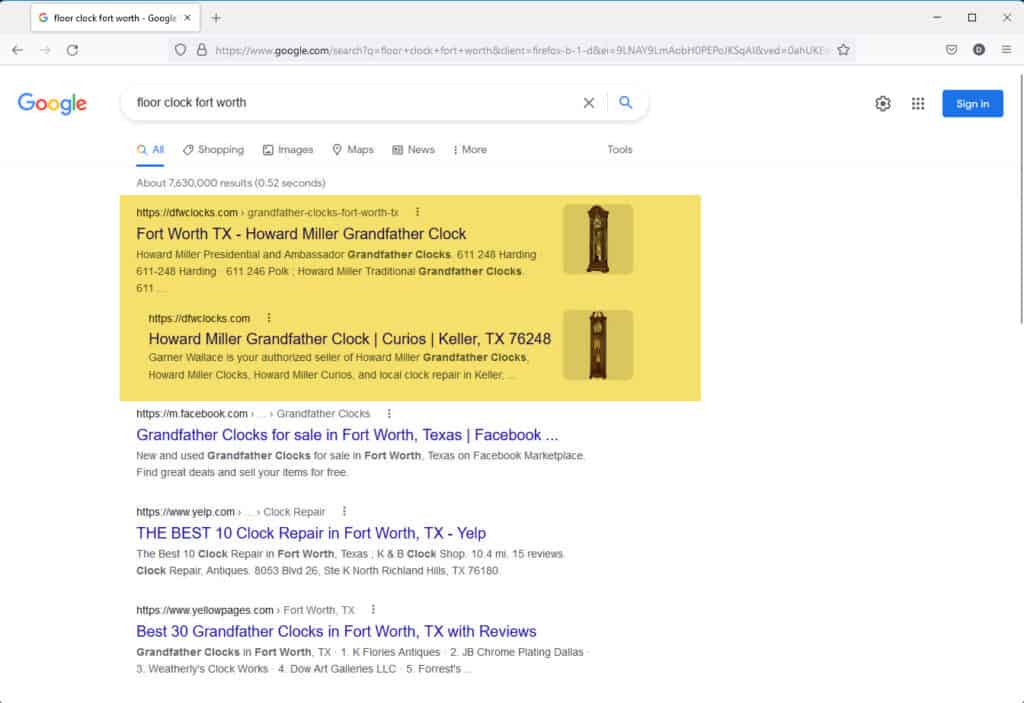Click the https://www.yellowpages.com URL text
The image size is (1024, 703).
(x=205, y=610)
